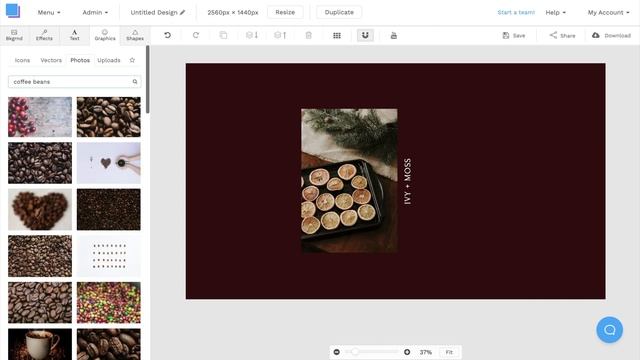Click the pencil icon to rename design
This screenshot has height=360, width=640.
click(x=182, y=12)
